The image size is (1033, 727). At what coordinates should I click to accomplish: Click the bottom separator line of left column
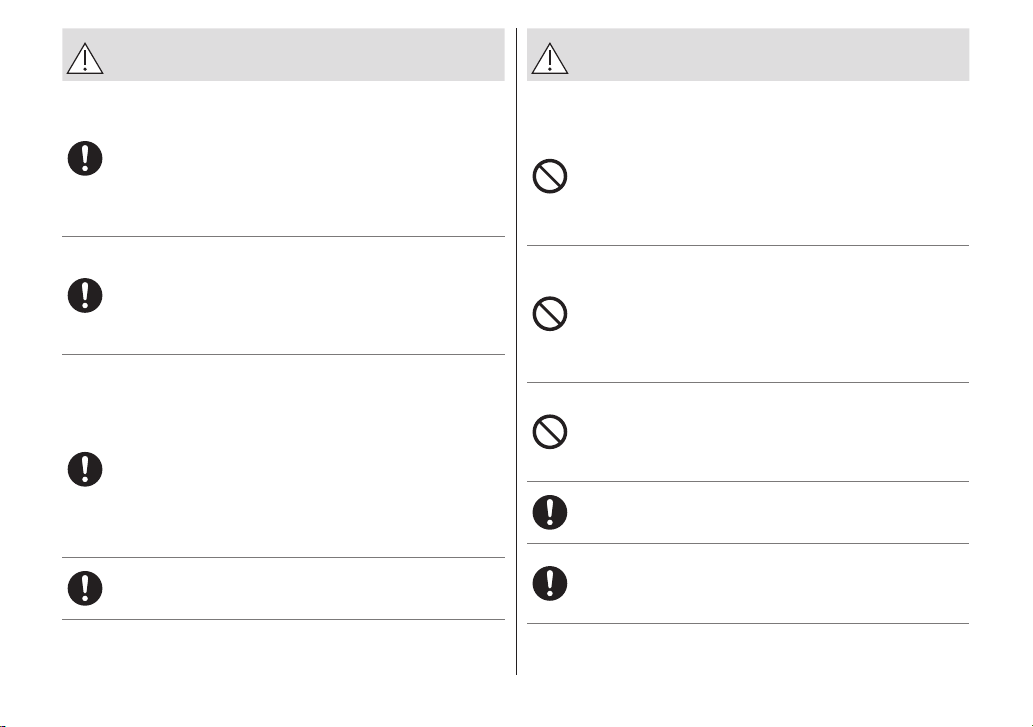[x=283, y=620]
